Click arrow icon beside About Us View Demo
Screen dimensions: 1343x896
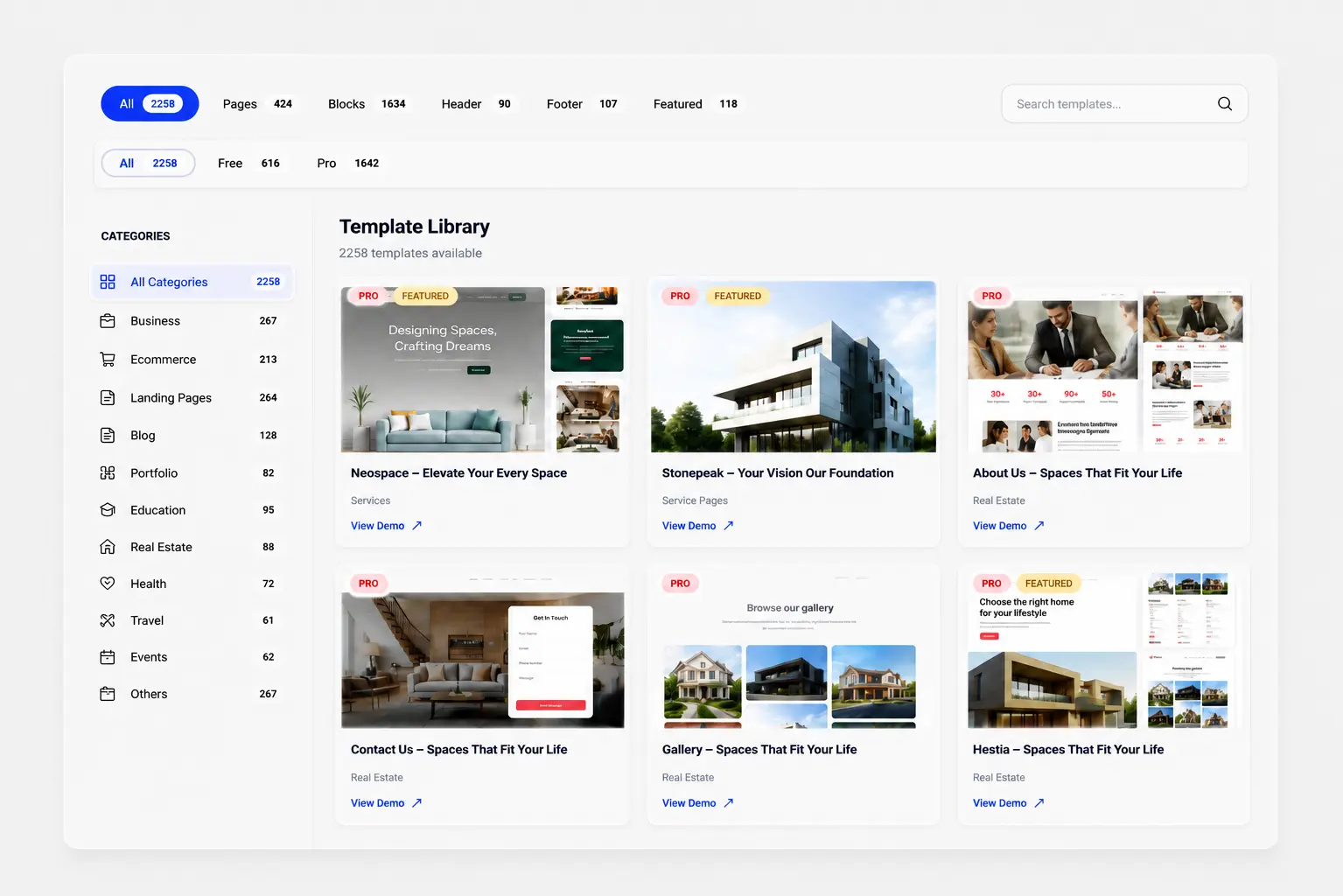(1039, 526)
